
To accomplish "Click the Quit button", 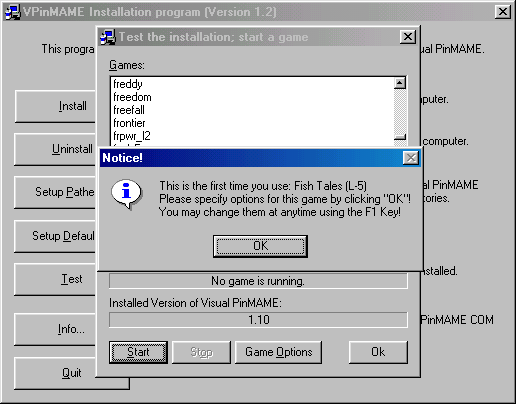I will tap(72, 373).
